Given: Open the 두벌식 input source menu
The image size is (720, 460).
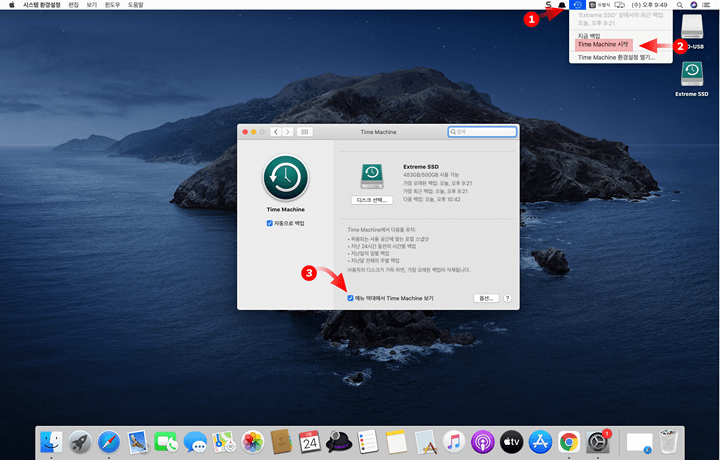Looking at the screenshot, I should [600, 5].
